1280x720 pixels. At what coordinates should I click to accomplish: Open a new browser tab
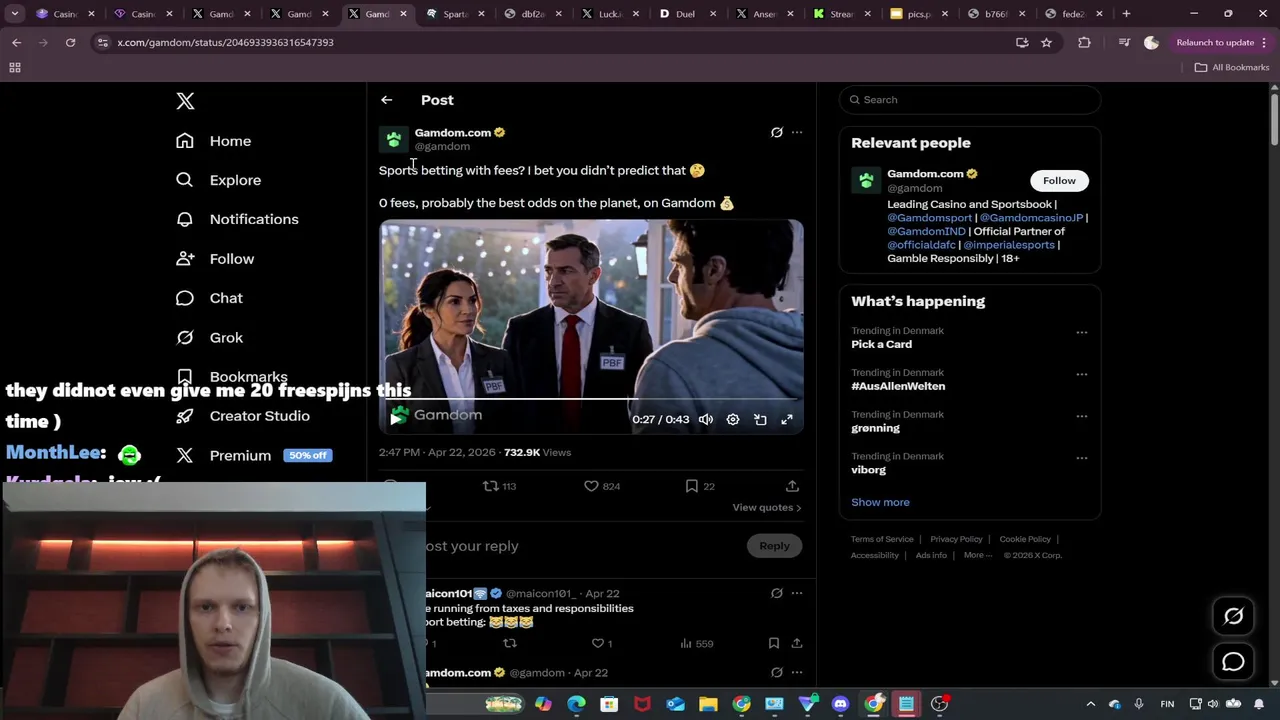pyautogui.click(x=1126, y=14)
